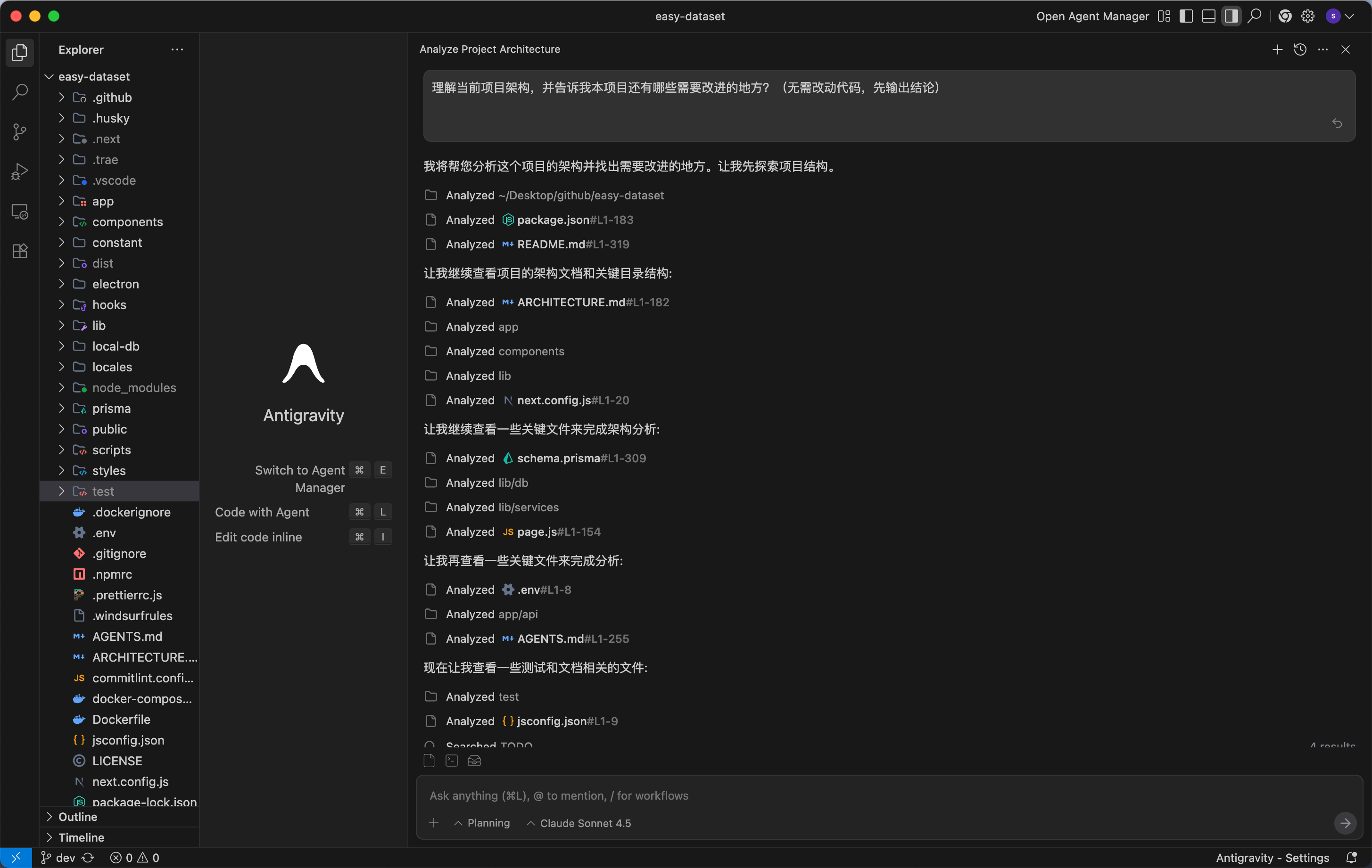The image size is (1372, 868).
Task: Open Source Control view icon
Action: (x=20, y=131)
